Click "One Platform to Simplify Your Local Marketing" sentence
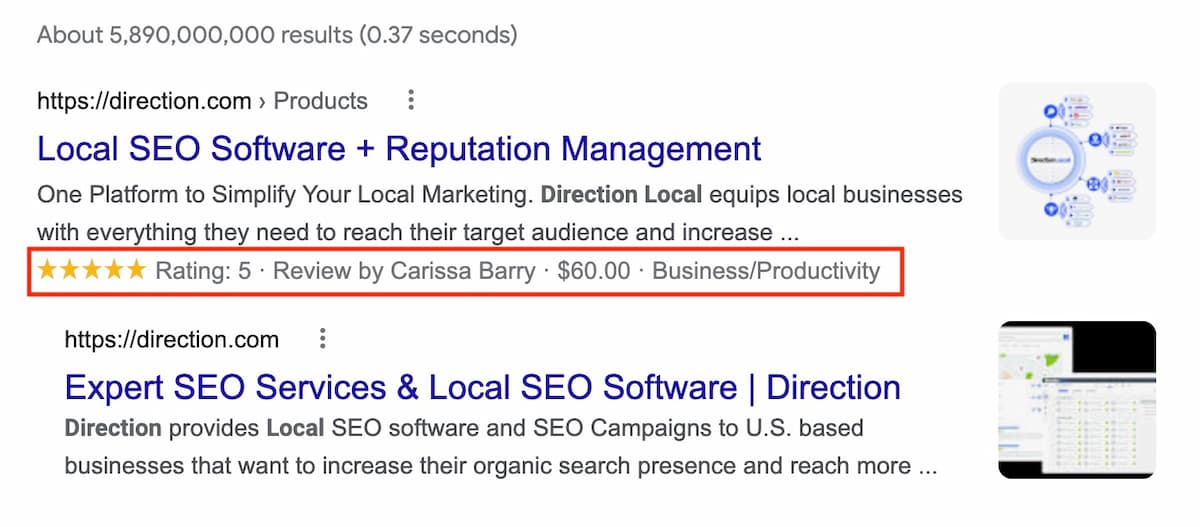The image size is (1200, 527). [285, 194]
